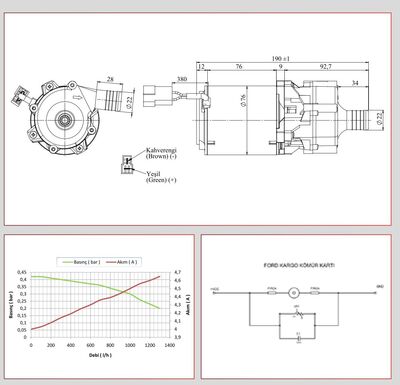Select the 3,9 tick on the current axis
Viewport: 400px width, 385px height.
177,337
